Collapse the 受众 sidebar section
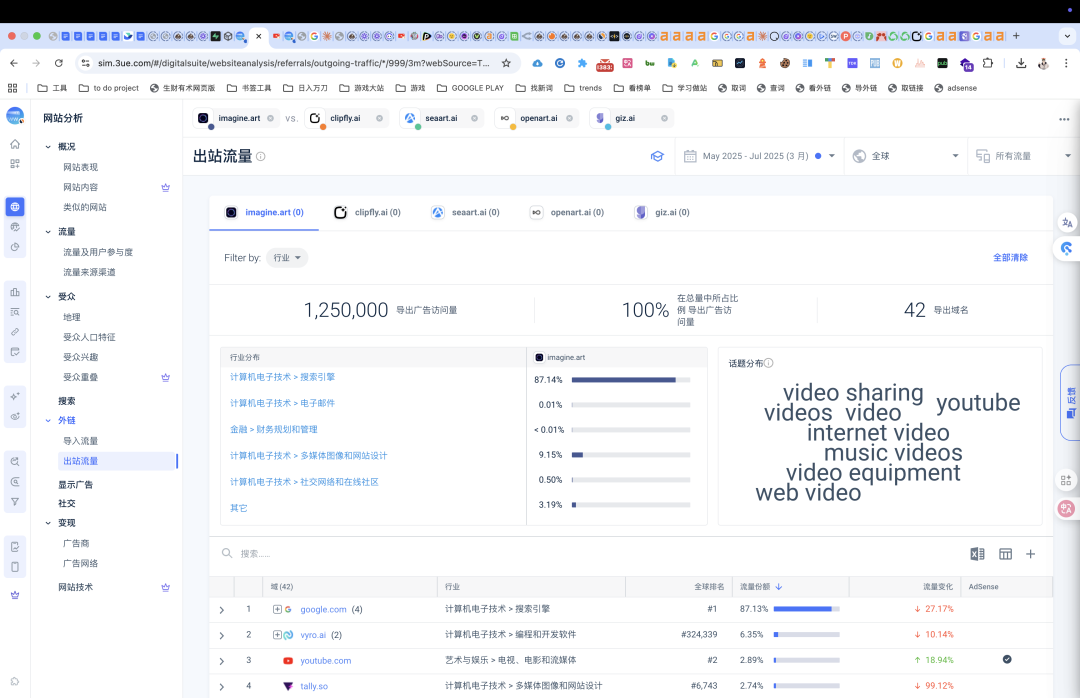Viewport: 1080px width, 698px height. pos(48,297)
